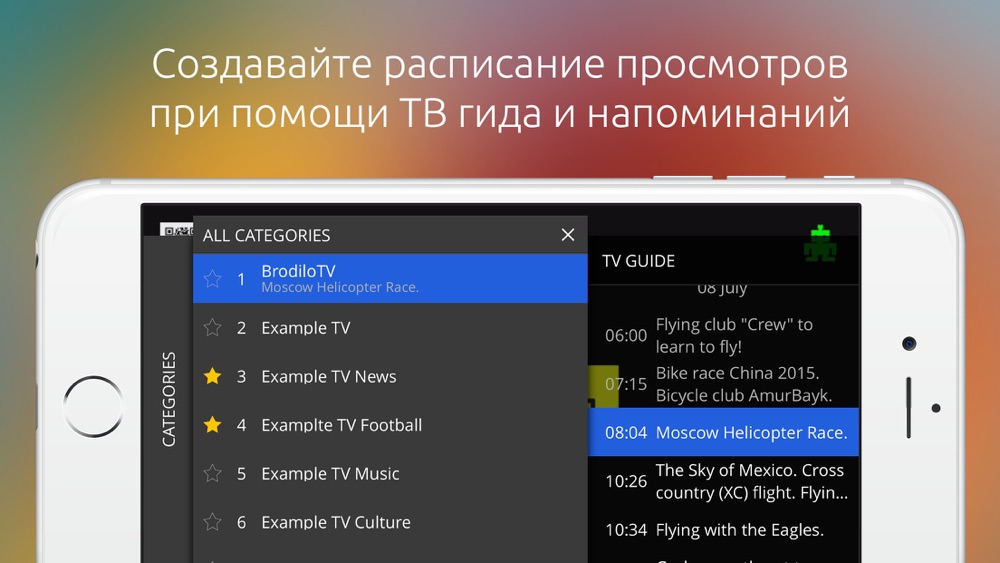Open 10:34 Flying with the Eagles program
The height and width of the screenshot is (563, 1000).
[x=723, y=530]
